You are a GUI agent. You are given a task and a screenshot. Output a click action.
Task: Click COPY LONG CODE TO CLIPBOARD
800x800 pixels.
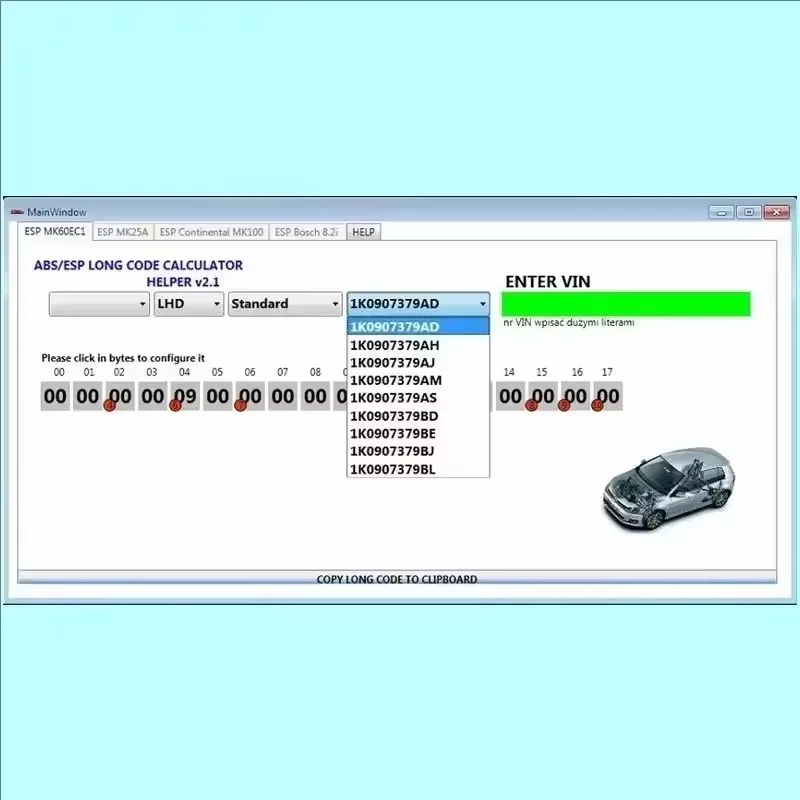click(398, 578)
